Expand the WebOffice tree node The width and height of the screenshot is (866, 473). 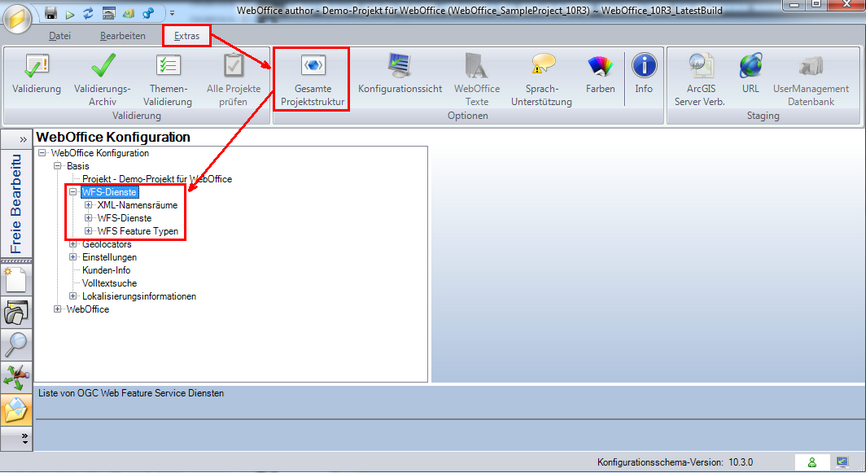tap(57, 309)
